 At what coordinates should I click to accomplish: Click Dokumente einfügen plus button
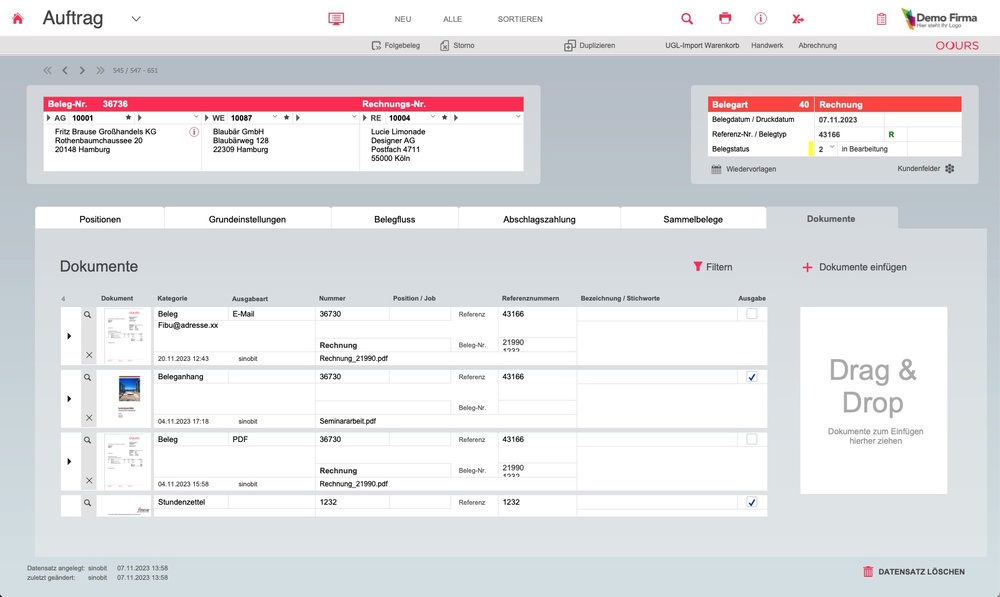point(854,267)
